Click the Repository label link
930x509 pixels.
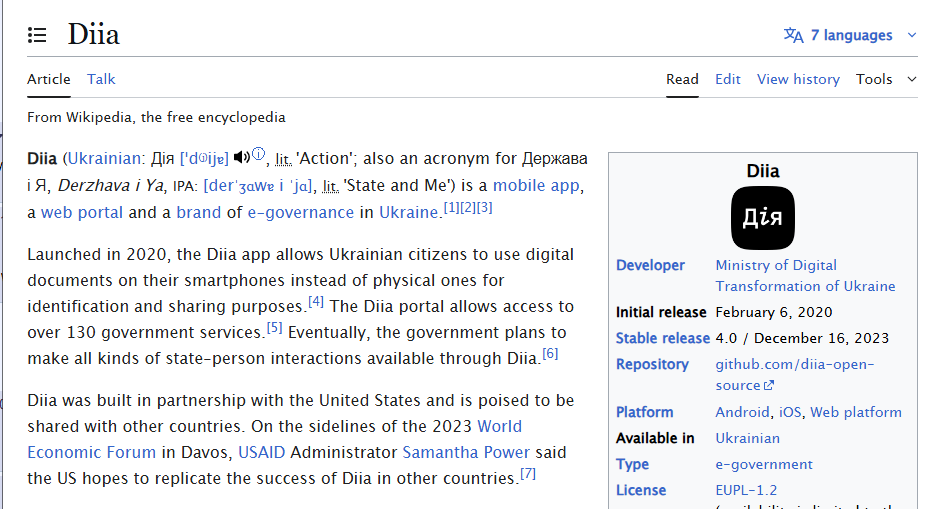click(x=652, y=364)
